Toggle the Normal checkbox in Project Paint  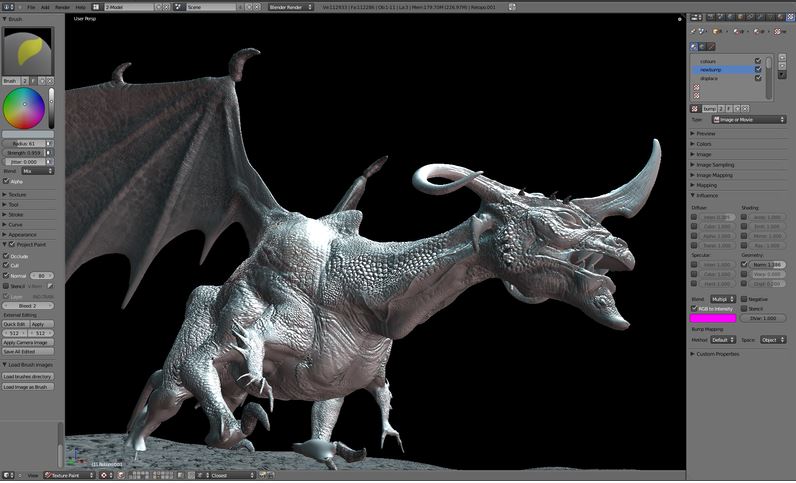point(6,276)
